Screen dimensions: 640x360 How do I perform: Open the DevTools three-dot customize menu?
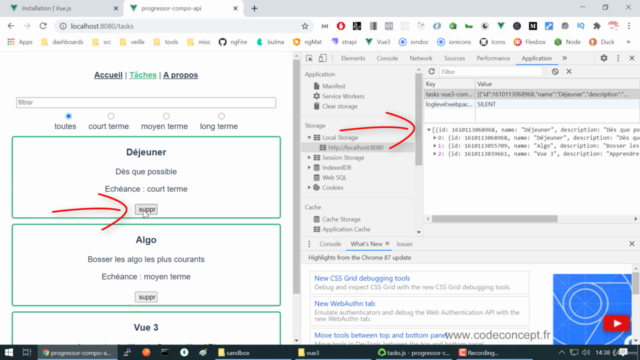(x=618, y=58)
